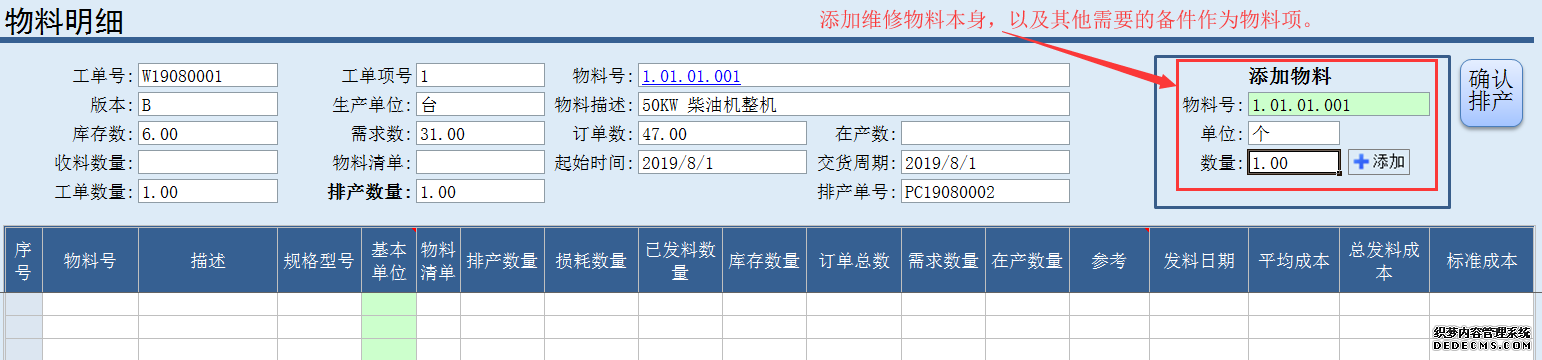
Task: Click the 描述 column header
Action: point(208,260)
